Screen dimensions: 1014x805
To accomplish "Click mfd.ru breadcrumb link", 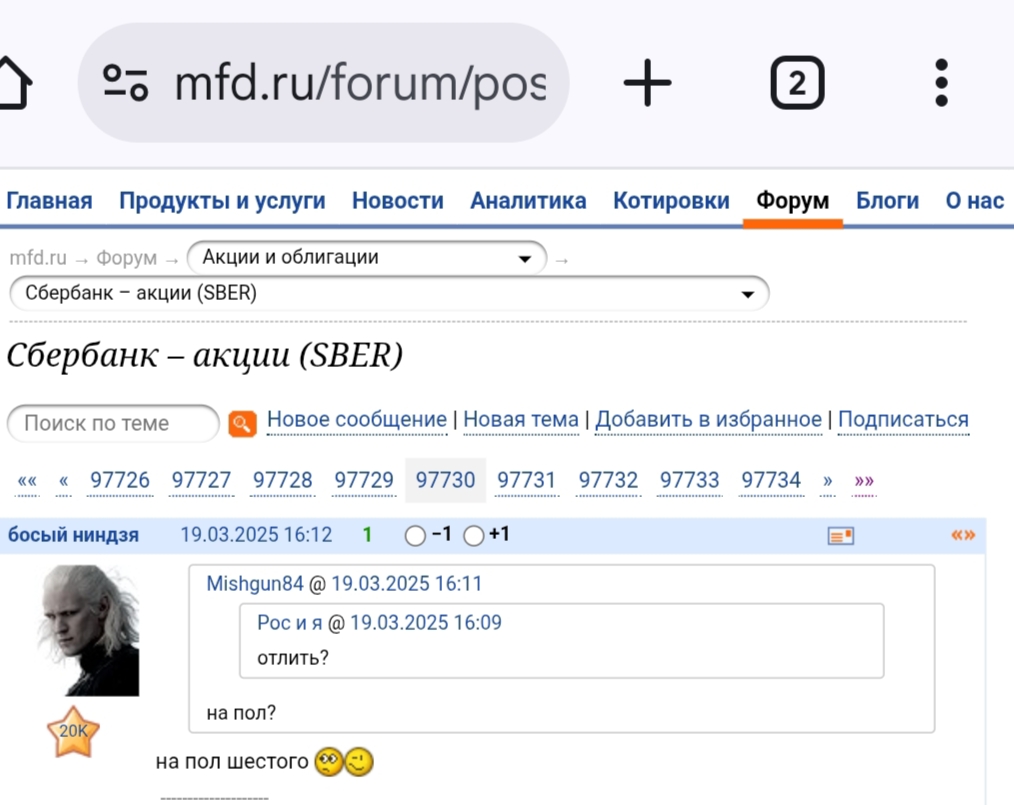I will (x=38, y=257).
